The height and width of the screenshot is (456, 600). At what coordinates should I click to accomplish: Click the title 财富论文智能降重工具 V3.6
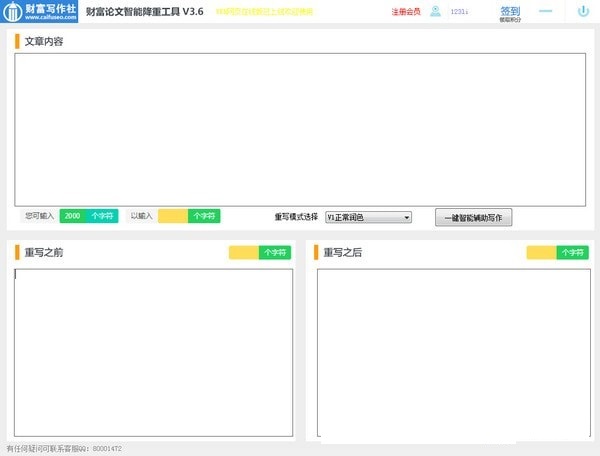click(x=145, y=11)
